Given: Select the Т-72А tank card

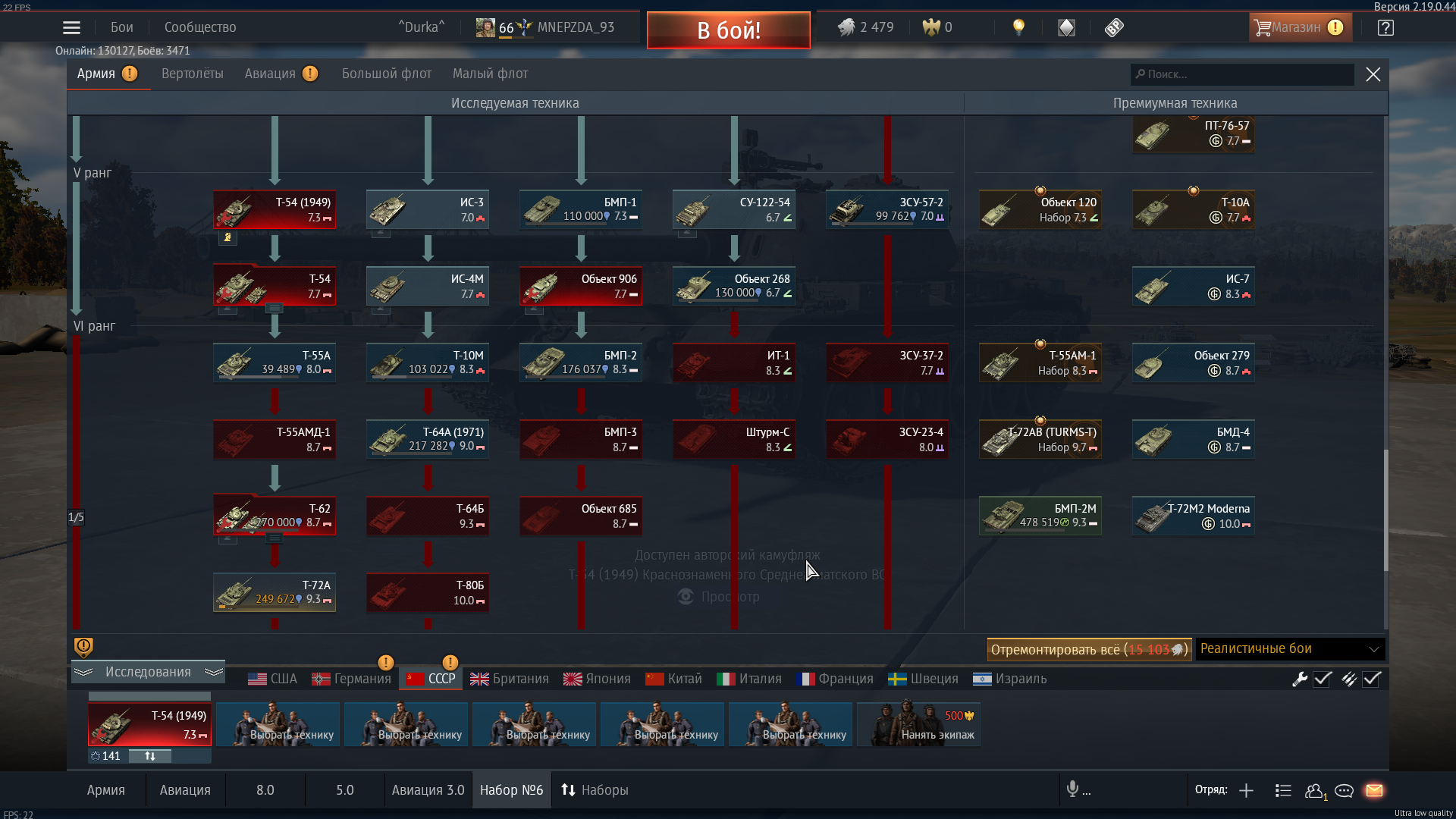Looking at the screenshot, I should [x=275, y=592].
